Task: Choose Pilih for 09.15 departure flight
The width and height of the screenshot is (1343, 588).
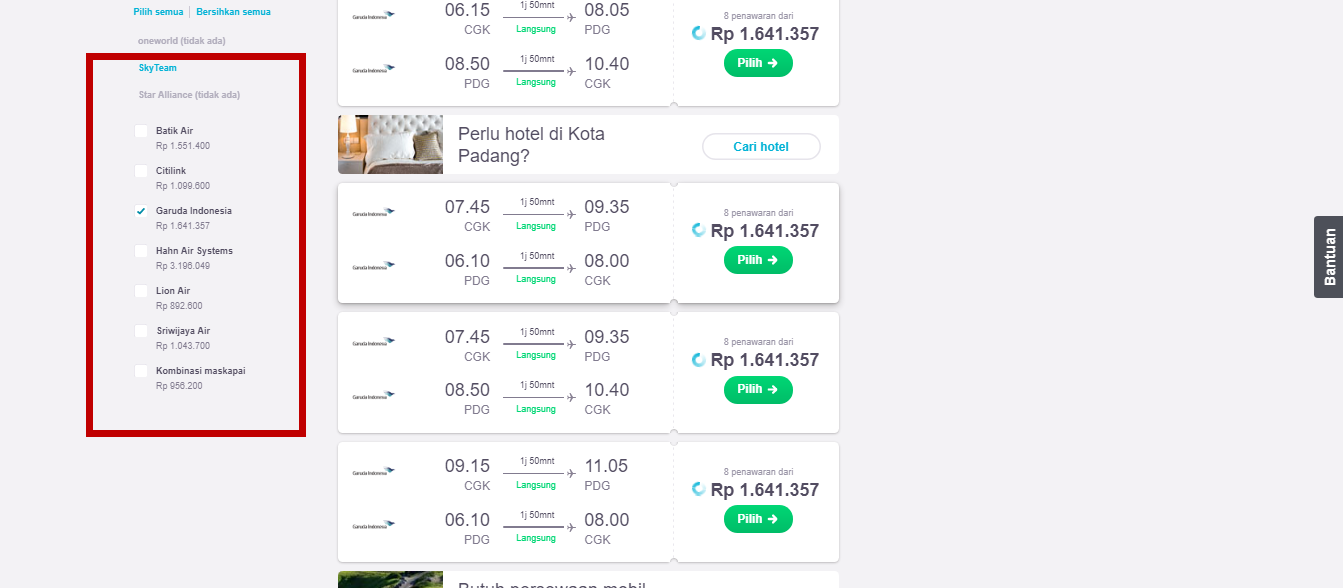Action: [x=758, y=519]
